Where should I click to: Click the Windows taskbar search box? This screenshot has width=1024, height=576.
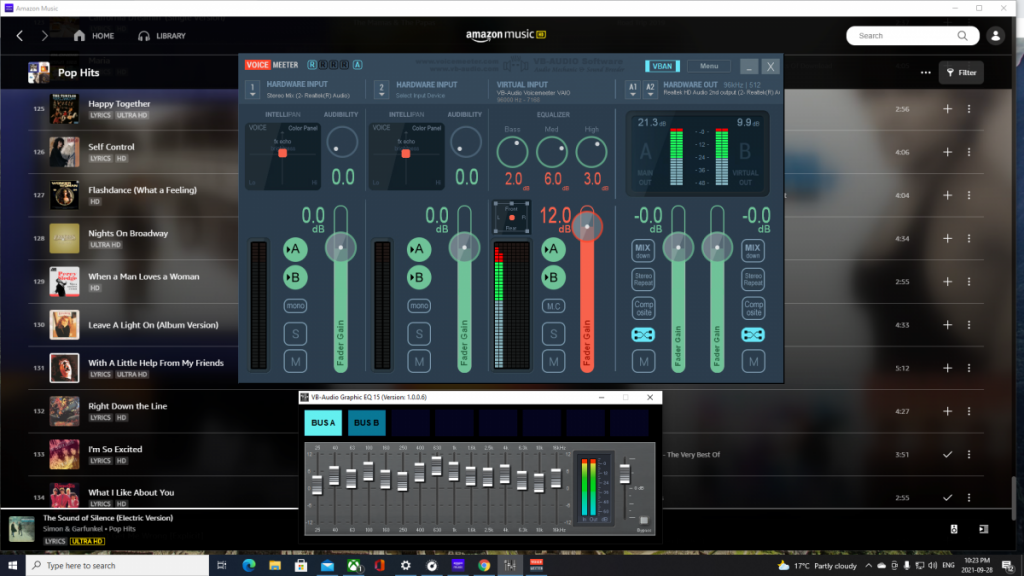(118, 565)
